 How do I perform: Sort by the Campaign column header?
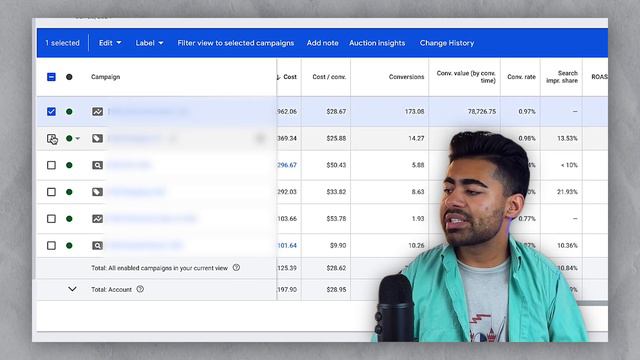click(x=105, y=77)
